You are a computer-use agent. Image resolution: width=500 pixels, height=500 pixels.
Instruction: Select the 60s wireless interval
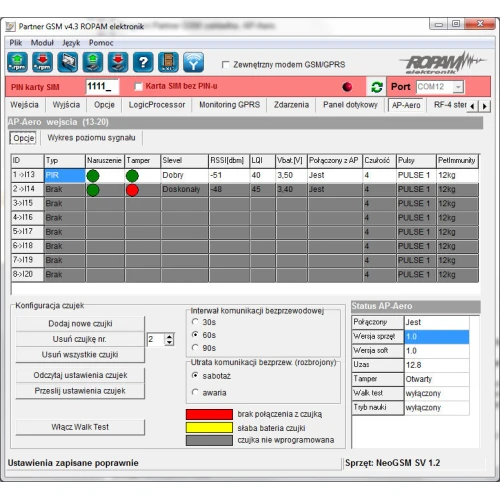195,335
